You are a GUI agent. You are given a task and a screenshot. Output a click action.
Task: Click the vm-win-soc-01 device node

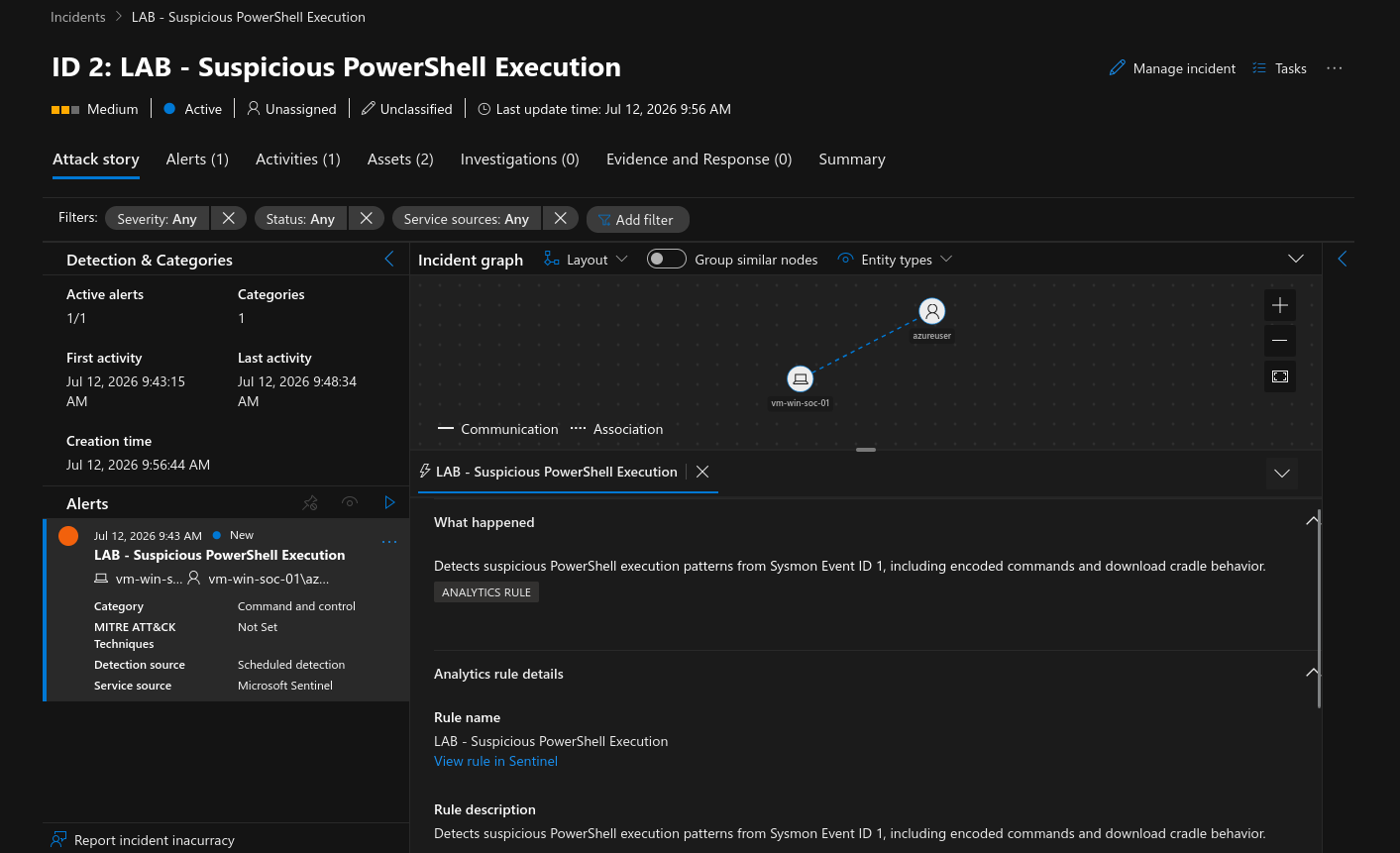801,378
